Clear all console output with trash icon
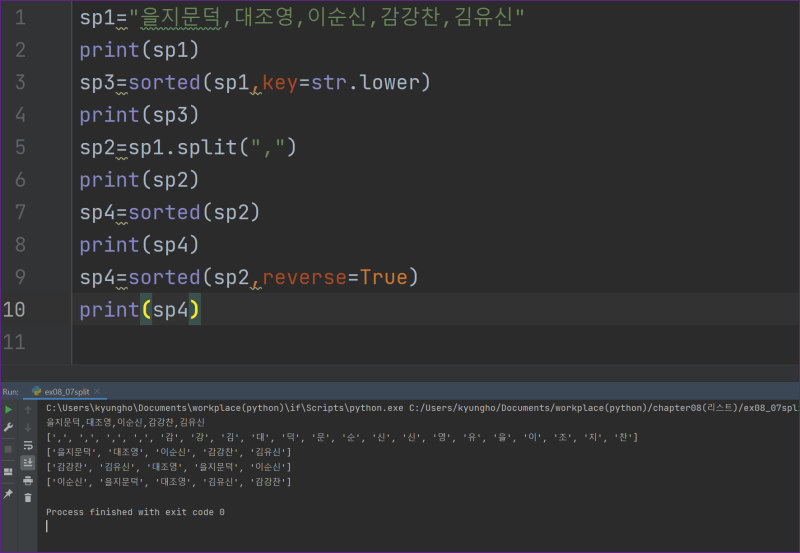 (x=28, y=497)
